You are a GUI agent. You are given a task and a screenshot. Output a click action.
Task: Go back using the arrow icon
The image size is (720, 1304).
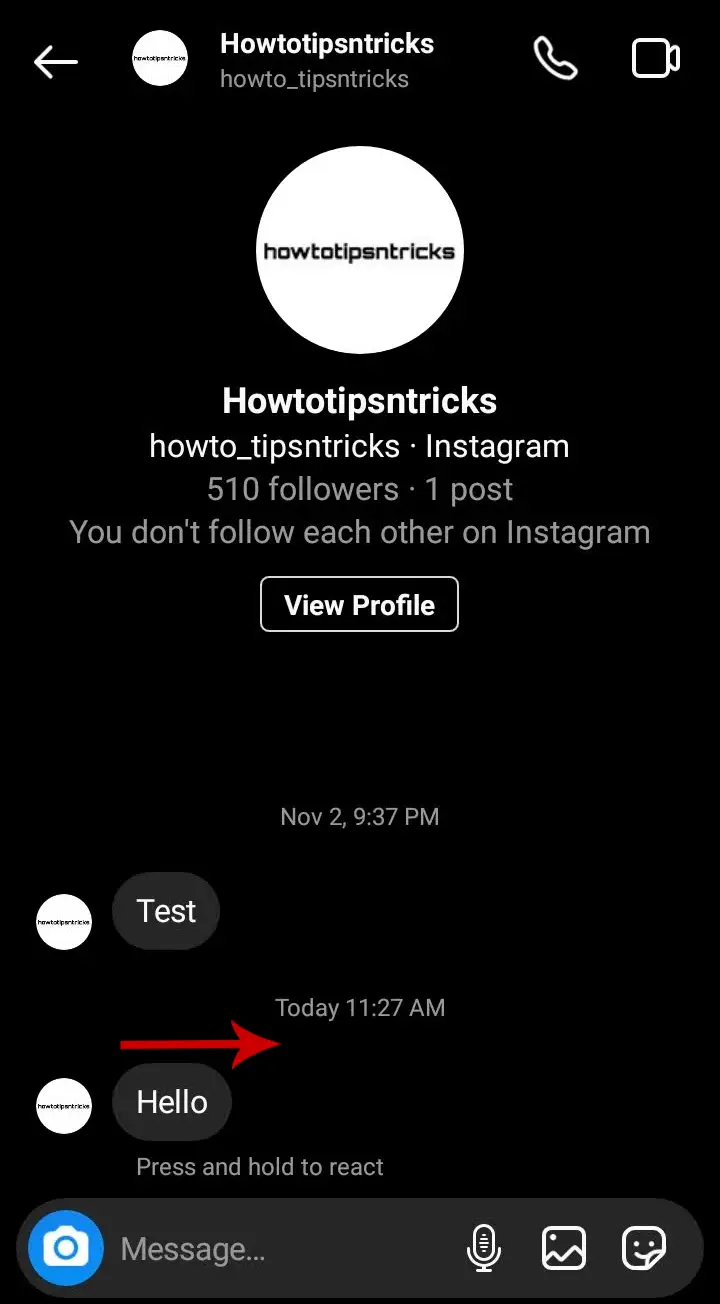(55, 61)
